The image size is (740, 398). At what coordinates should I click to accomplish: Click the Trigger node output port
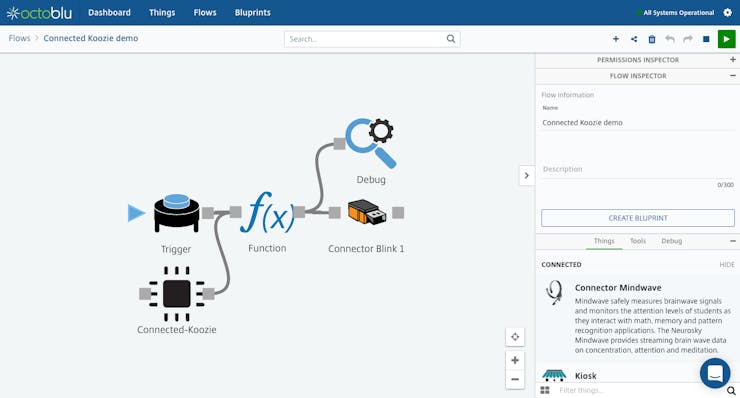click(208, 212)
